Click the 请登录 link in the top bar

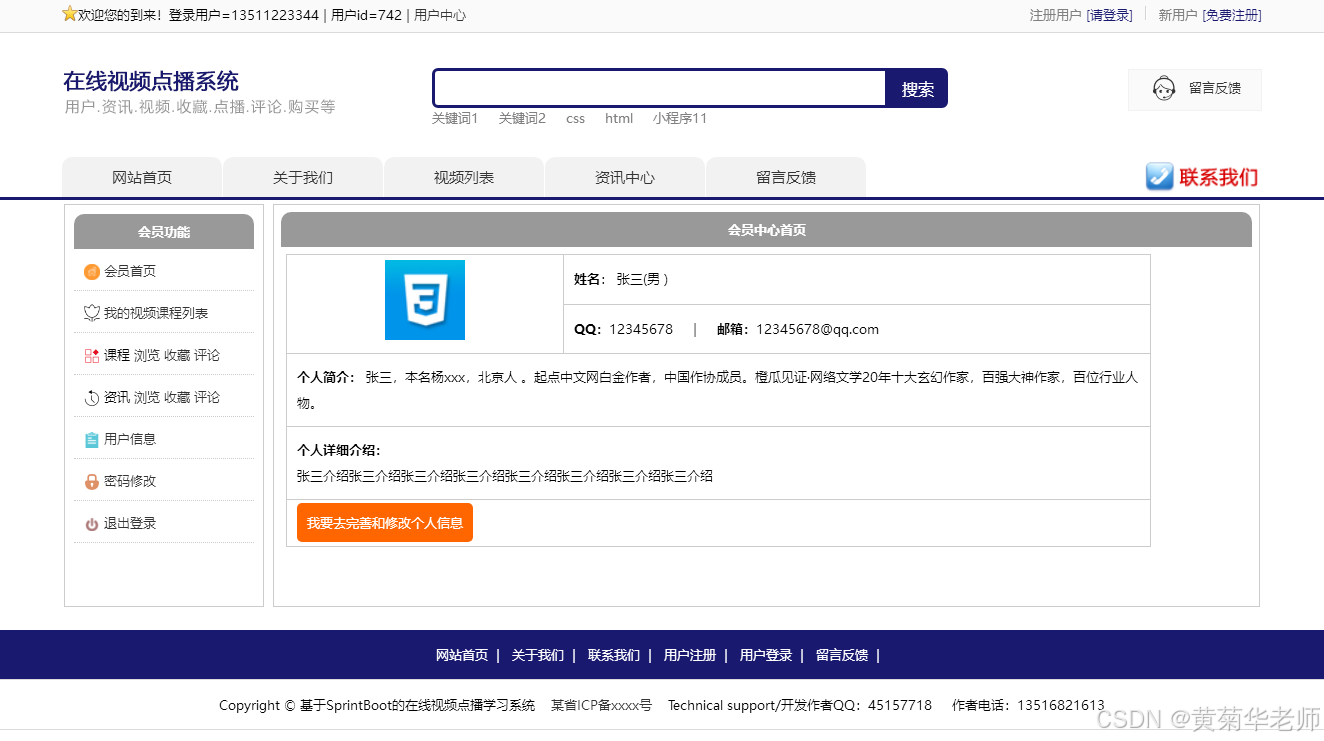tap(1110, 15)
